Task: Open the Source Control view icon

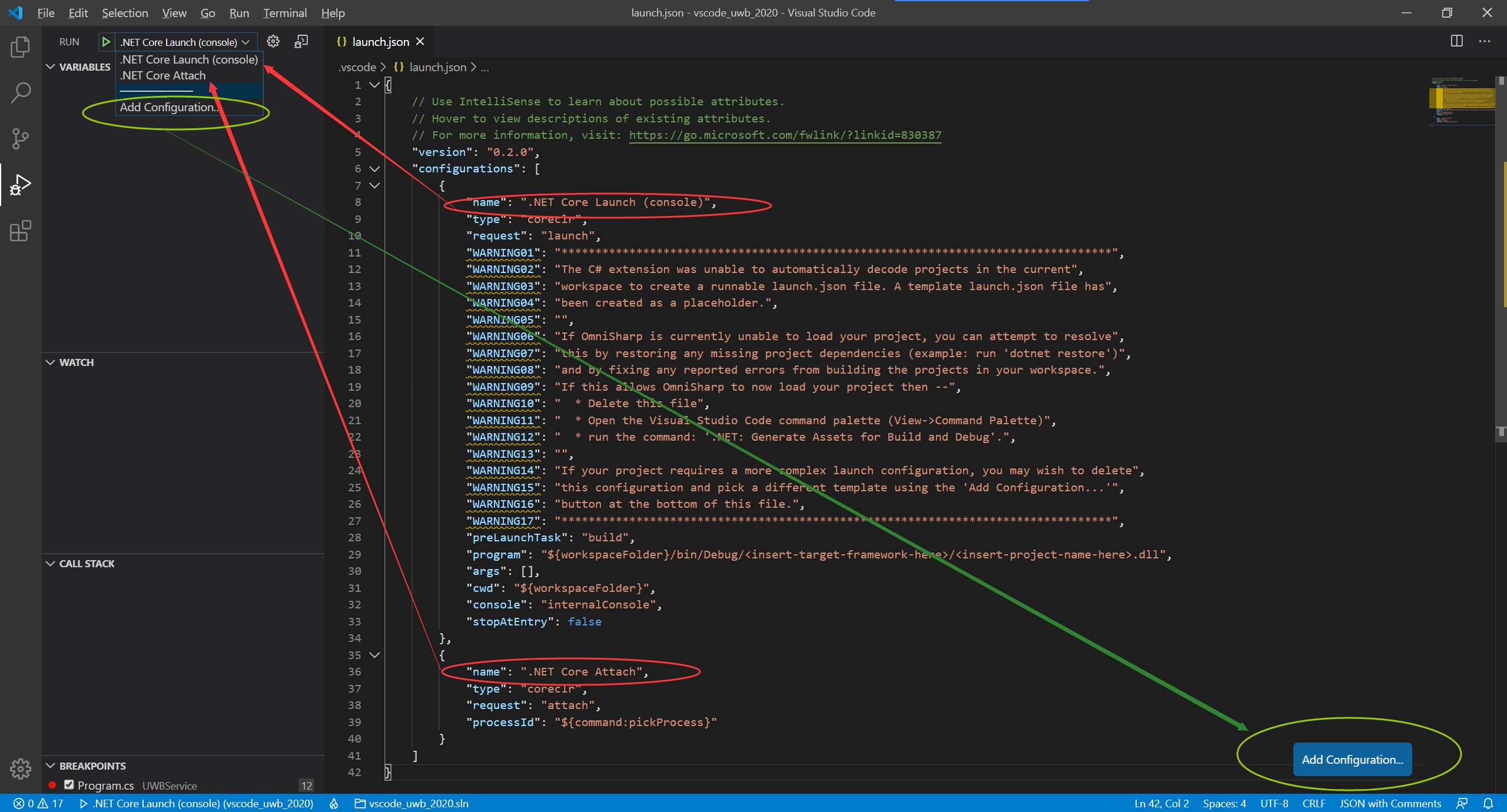Action: 21,139
